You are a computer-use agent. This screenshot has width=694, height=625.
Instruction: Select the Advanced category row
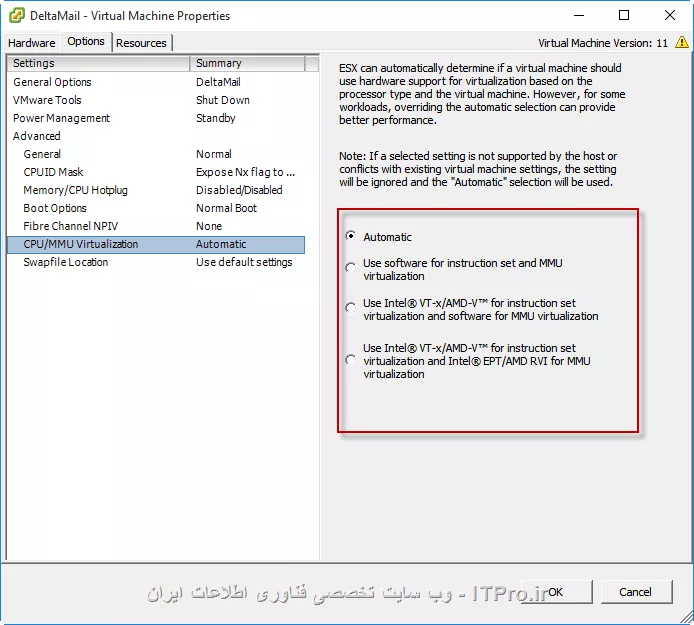click(156, 136)
